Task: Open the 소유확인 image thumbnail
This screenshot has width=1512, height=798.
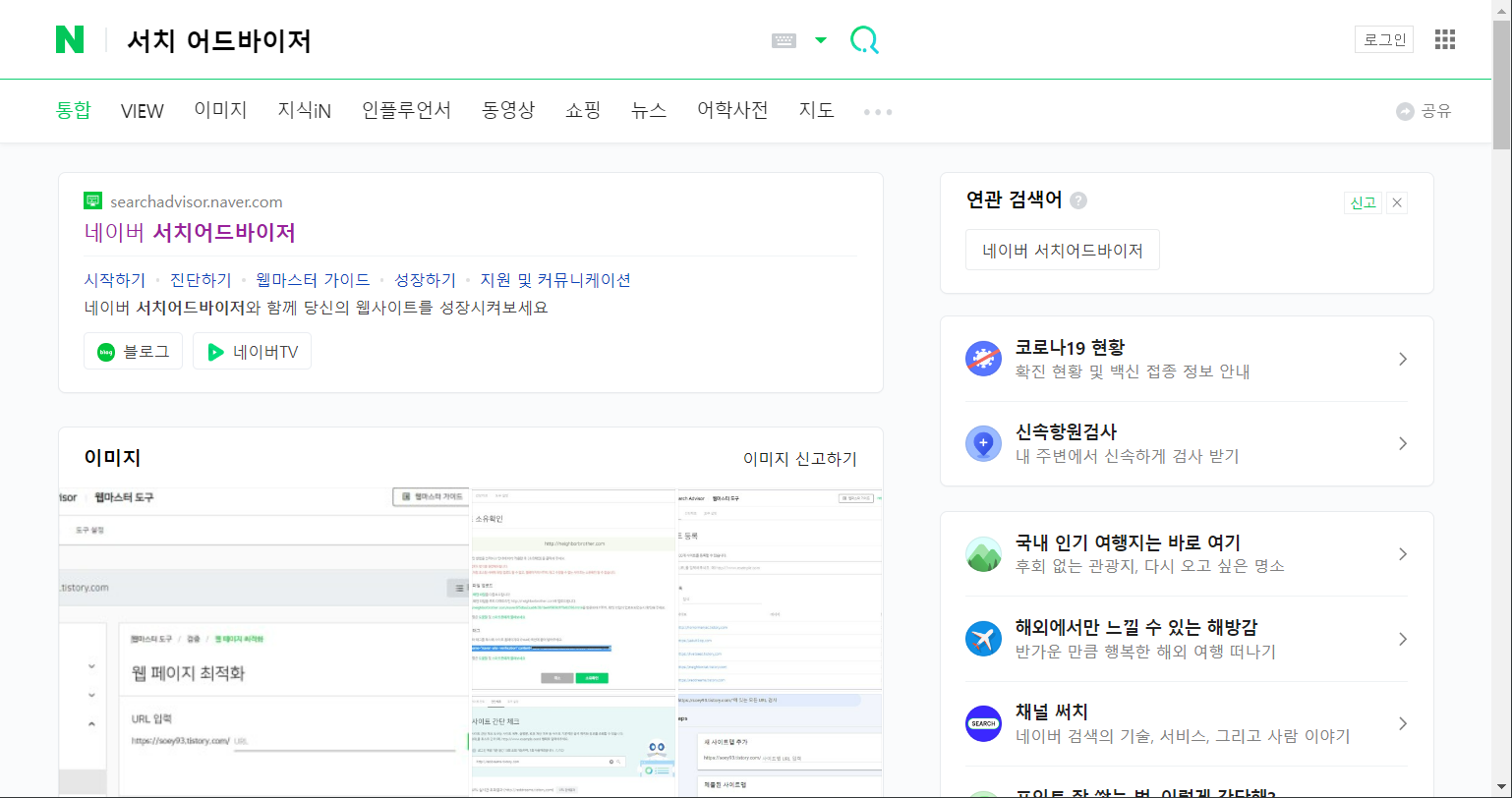Action: coord(574,590)
